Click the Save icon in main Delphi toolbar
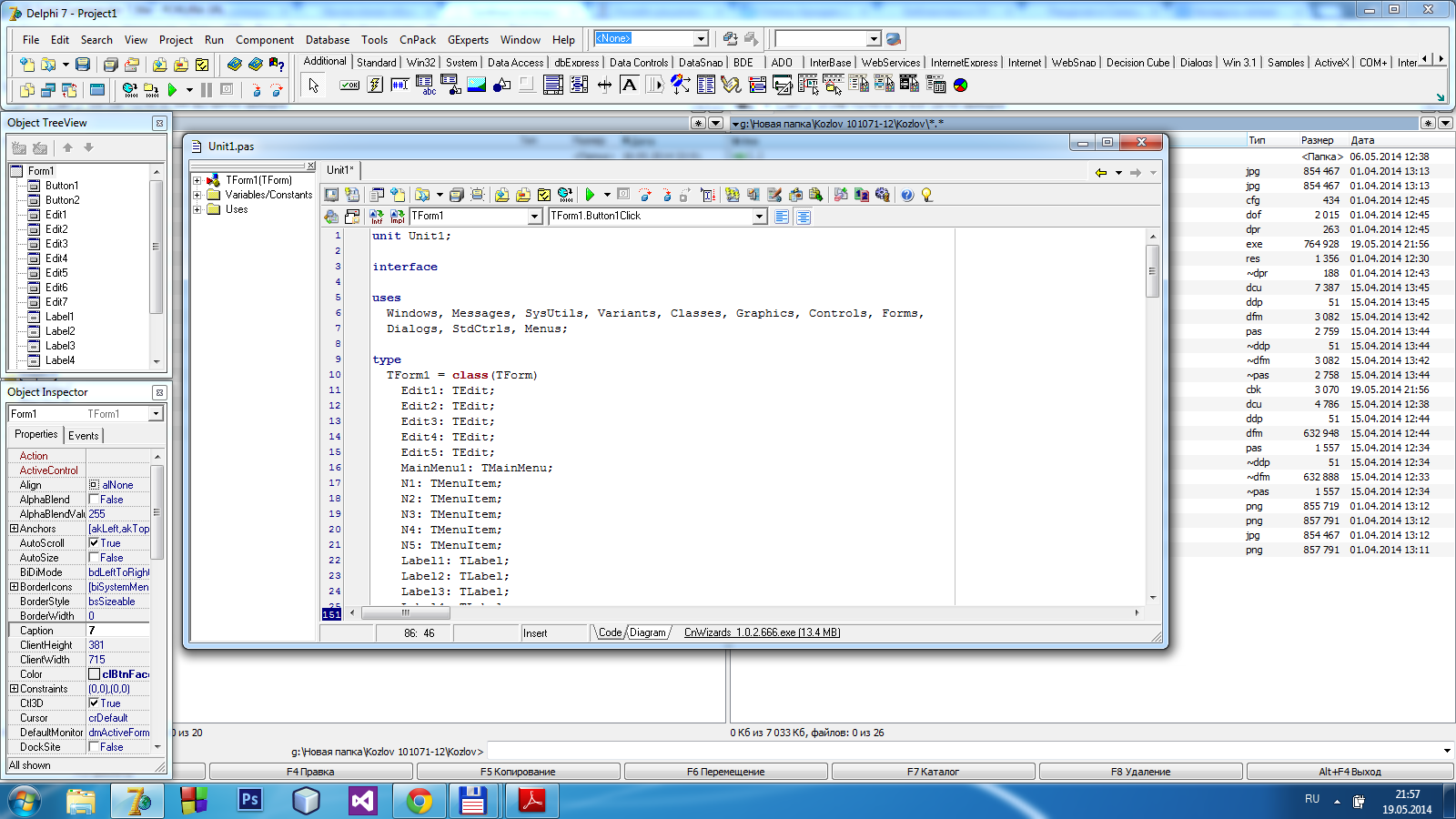This screenshot has width=1456, height=819. (x=83, y=65)
